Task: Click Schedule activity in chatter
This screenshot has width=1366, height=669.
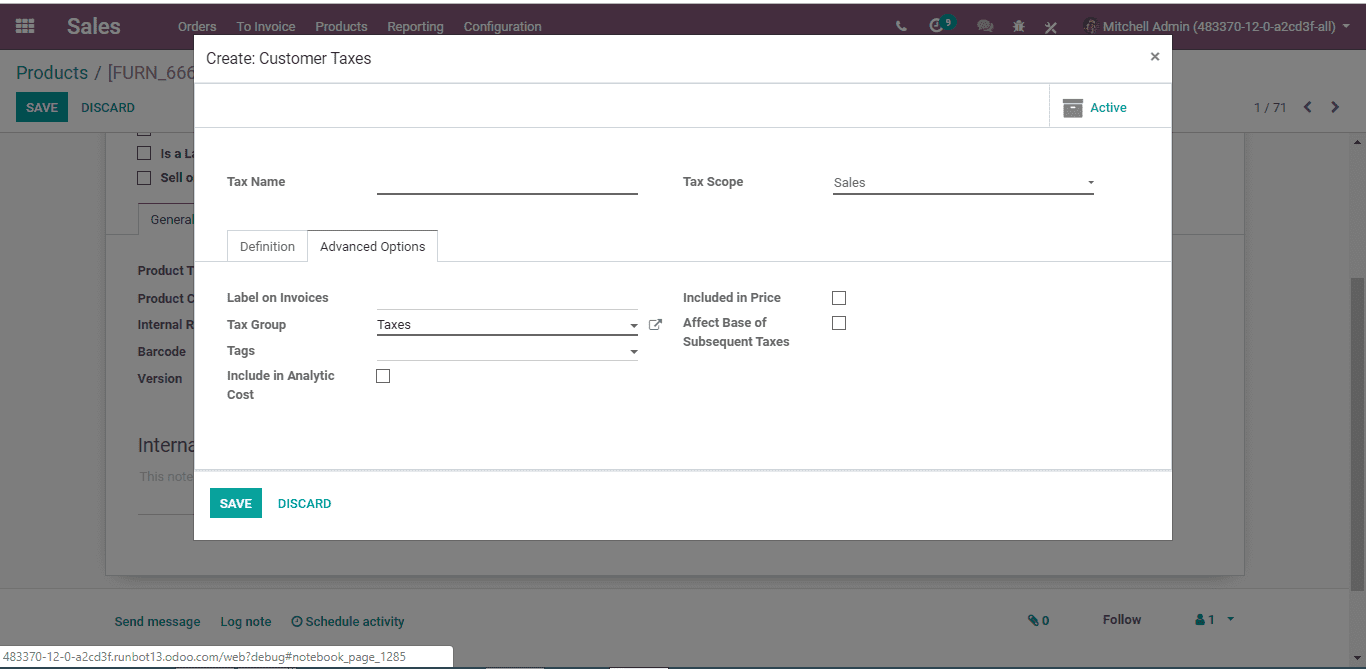Action: click(x=348, y=621)
